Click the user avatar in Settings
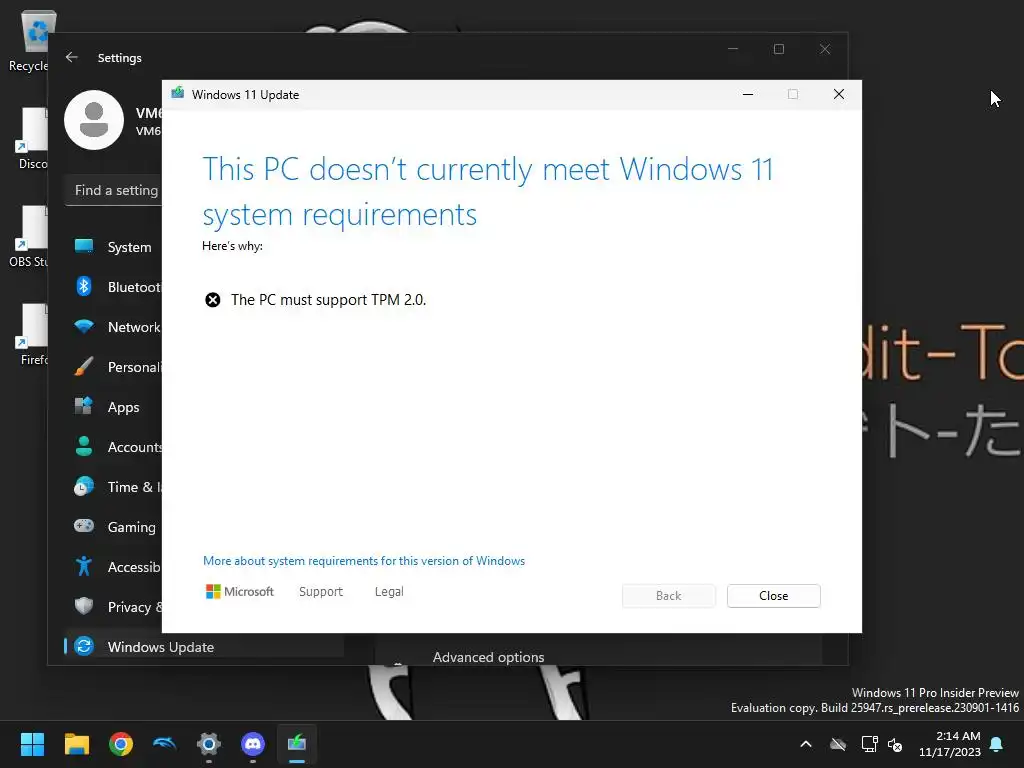Screen dimensions: 1024x768 coord(94,120)
